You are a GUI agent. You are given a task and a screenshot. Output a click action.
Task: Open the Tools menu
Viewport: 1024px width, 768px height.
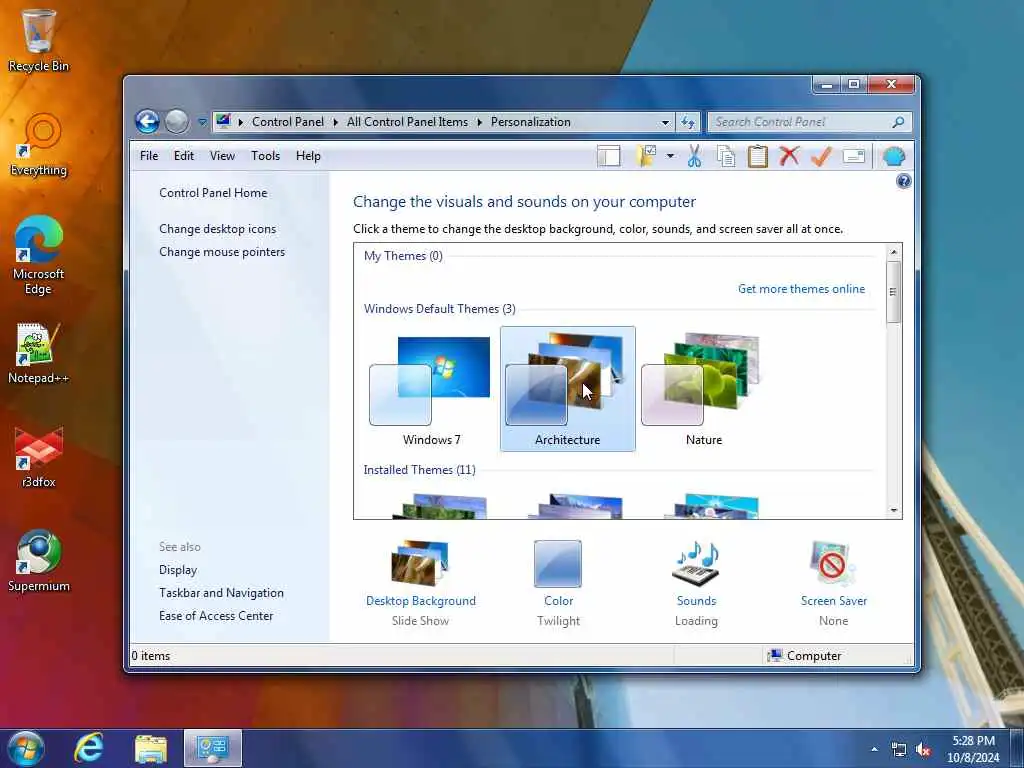[x=265, y=155]
